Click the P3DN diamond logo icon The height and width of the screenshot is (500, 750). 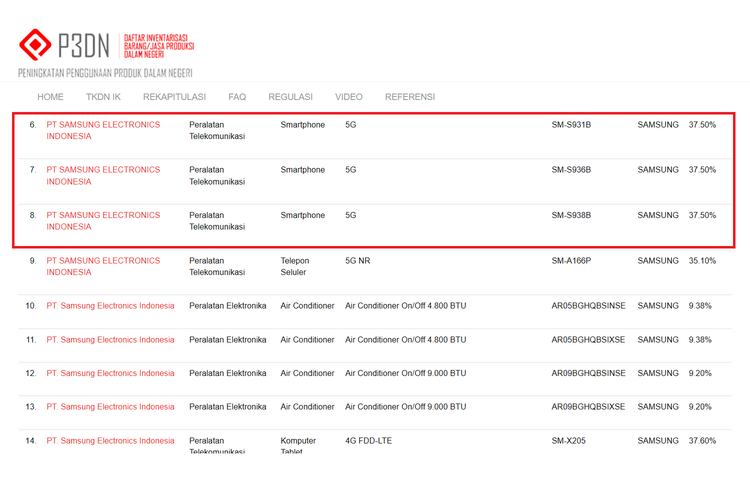point(36,44)
